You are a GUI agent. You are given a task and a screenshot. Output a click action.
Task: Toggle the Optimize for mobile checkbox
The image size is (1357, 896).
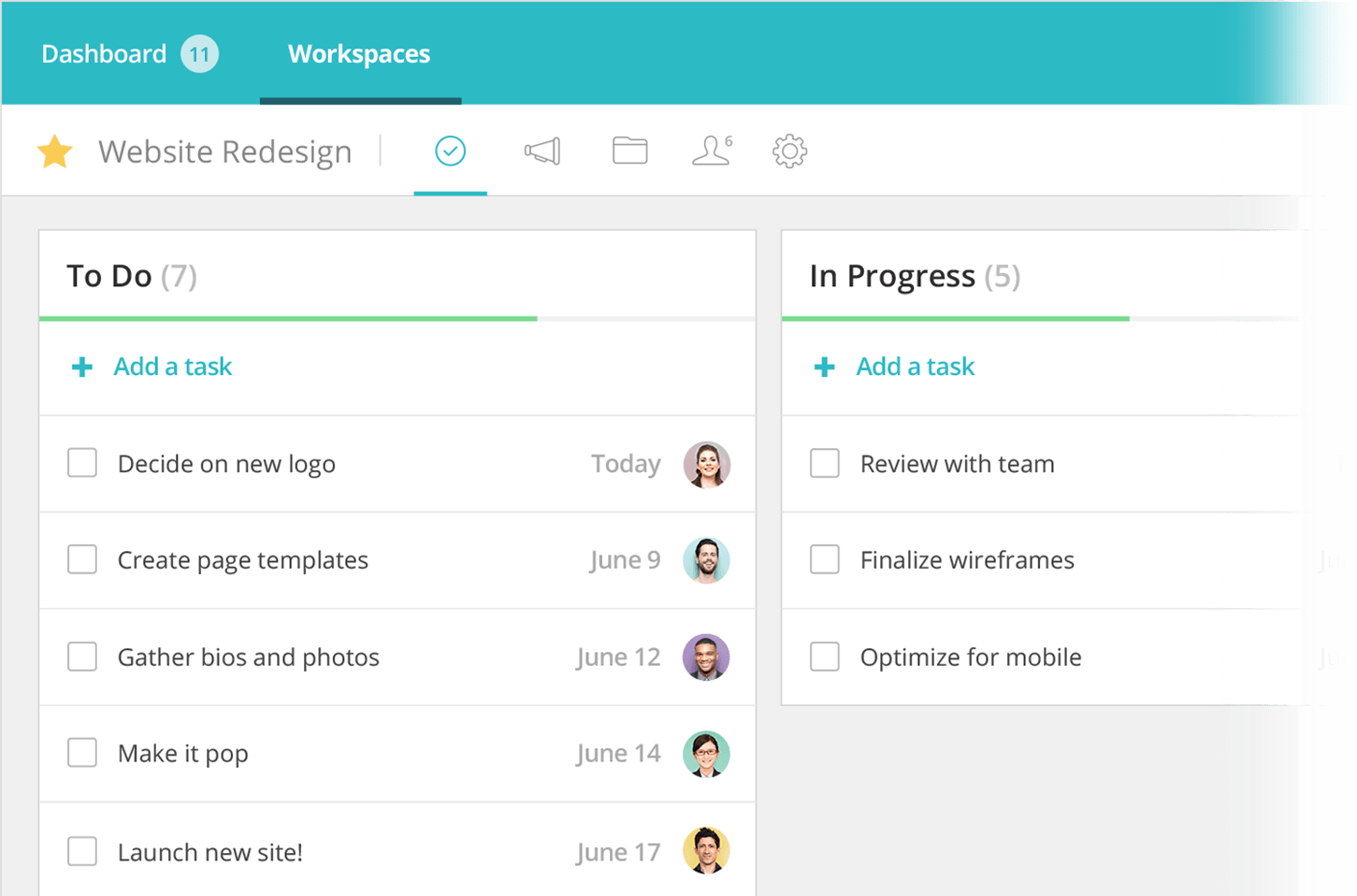click(x=825, y=657)
